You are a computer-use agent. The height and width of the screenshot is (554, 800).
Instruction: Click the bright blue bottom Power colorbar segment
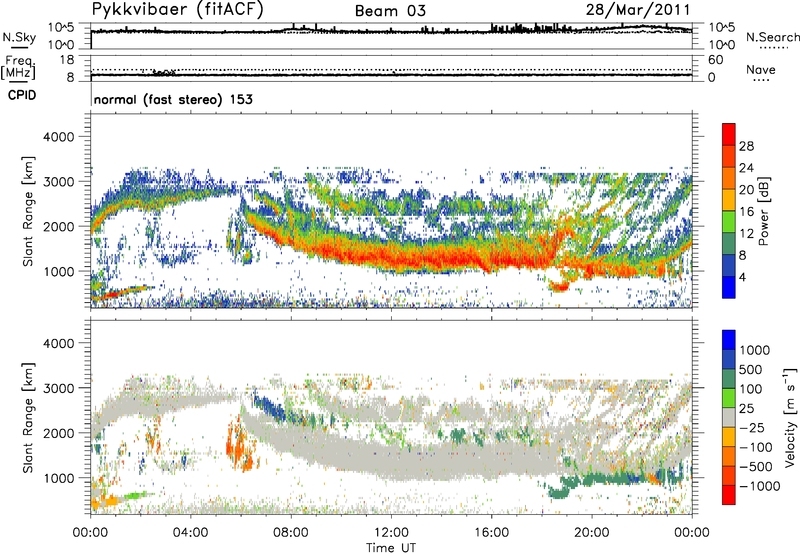(729, 287)
